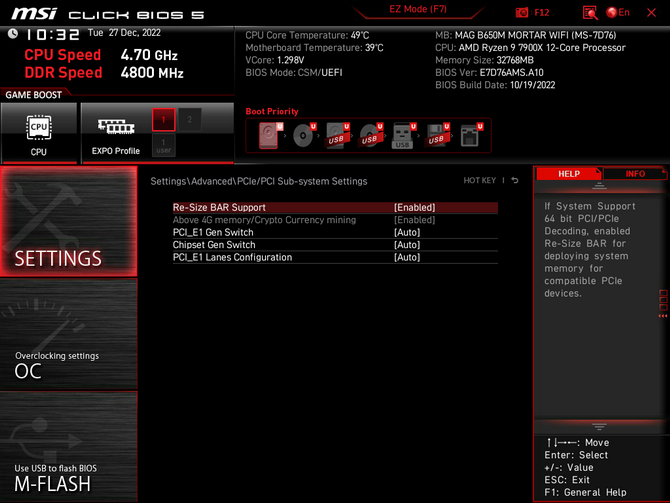Open the BIOS search magnifier icon
The height and width of the screenshot is (503, 670).
590,12
